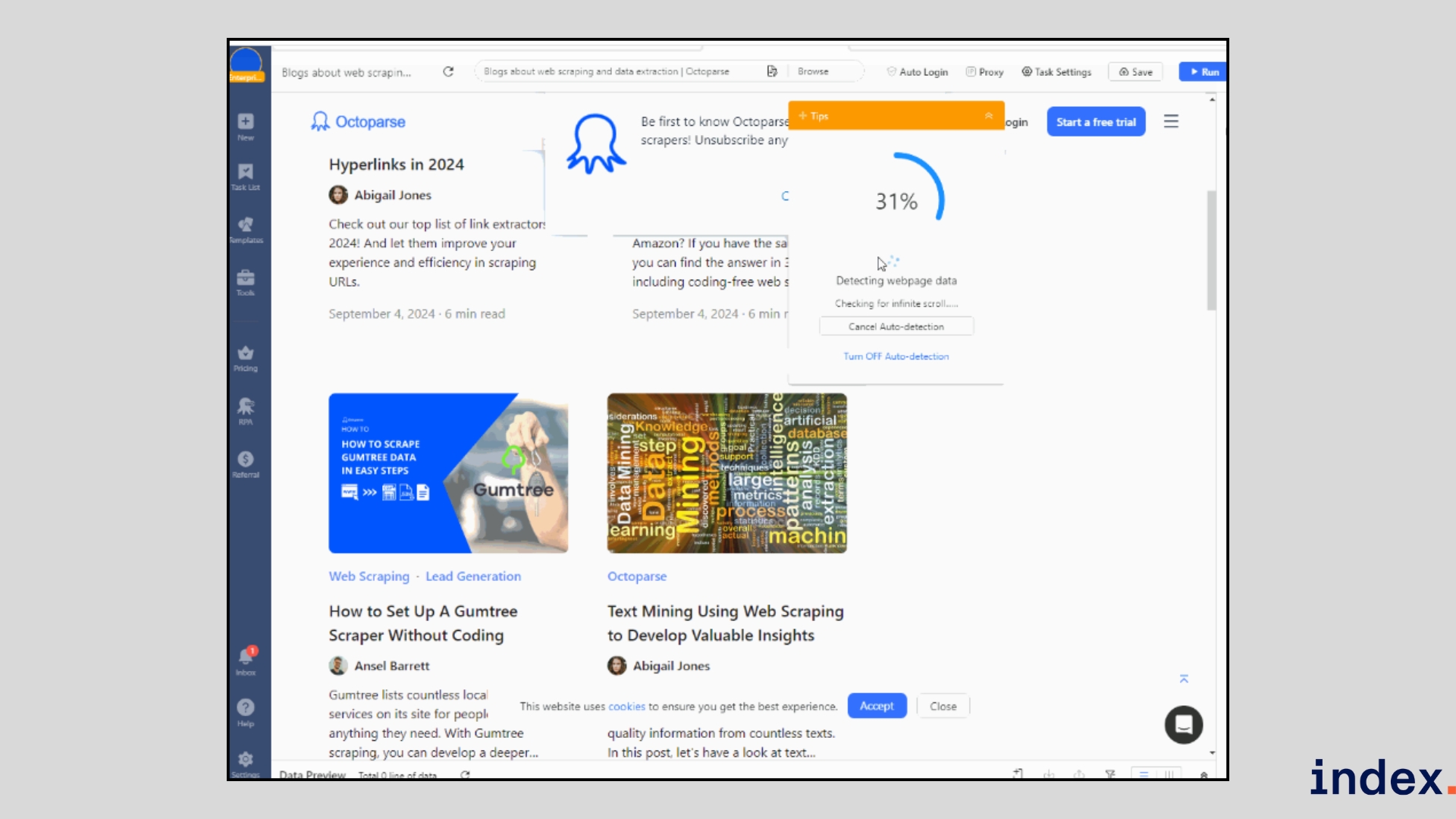The image size is (1456, 819).
Task: Turn OFF Auto-detection link
Action: [x=896, y=356]
